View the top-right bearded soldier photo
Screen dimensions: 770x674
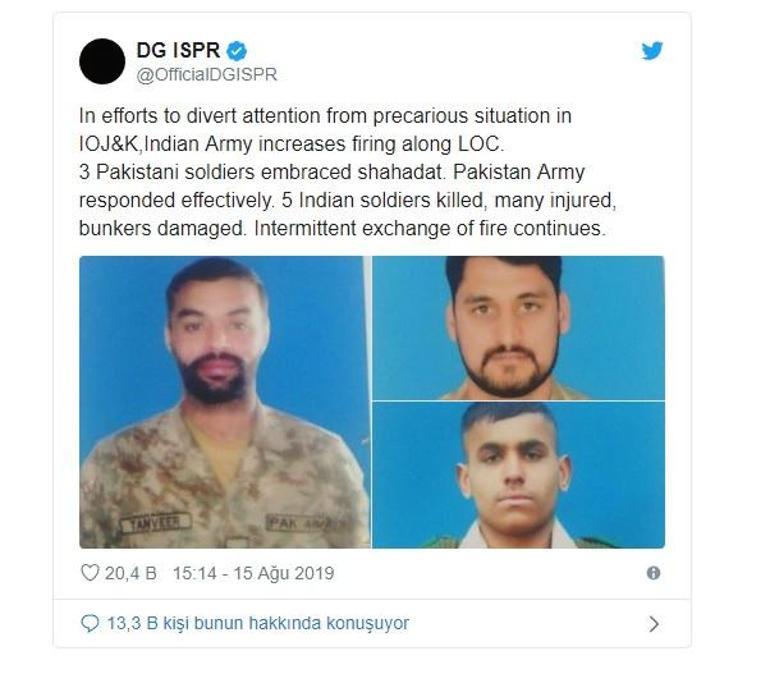(x=519, y=328)
